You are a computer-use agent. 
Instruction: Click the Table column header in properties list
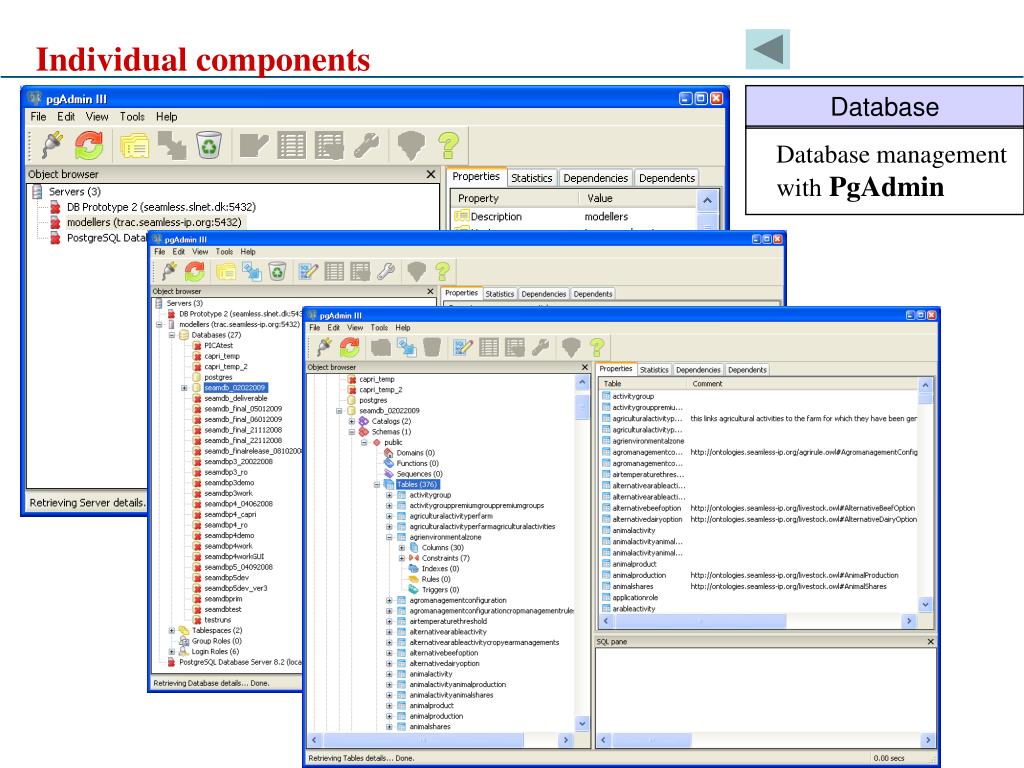click(x=643, y=384)
